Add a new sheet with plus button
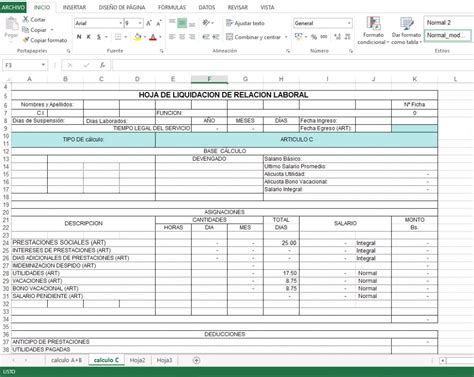 (x=196, y=360)
